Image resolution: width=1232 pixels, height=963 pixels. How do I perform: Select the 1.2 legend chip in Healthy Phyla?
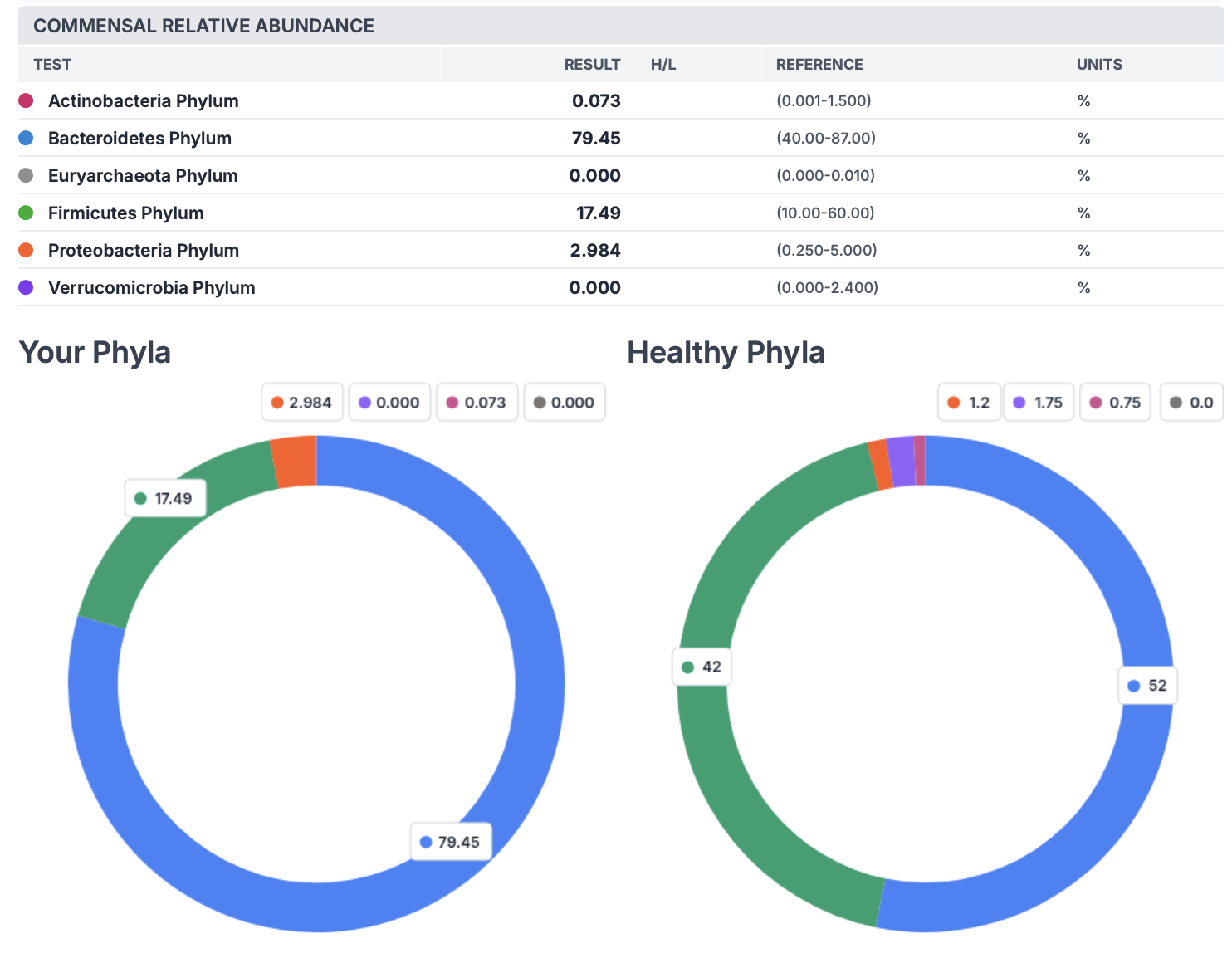tap(969, 403)
